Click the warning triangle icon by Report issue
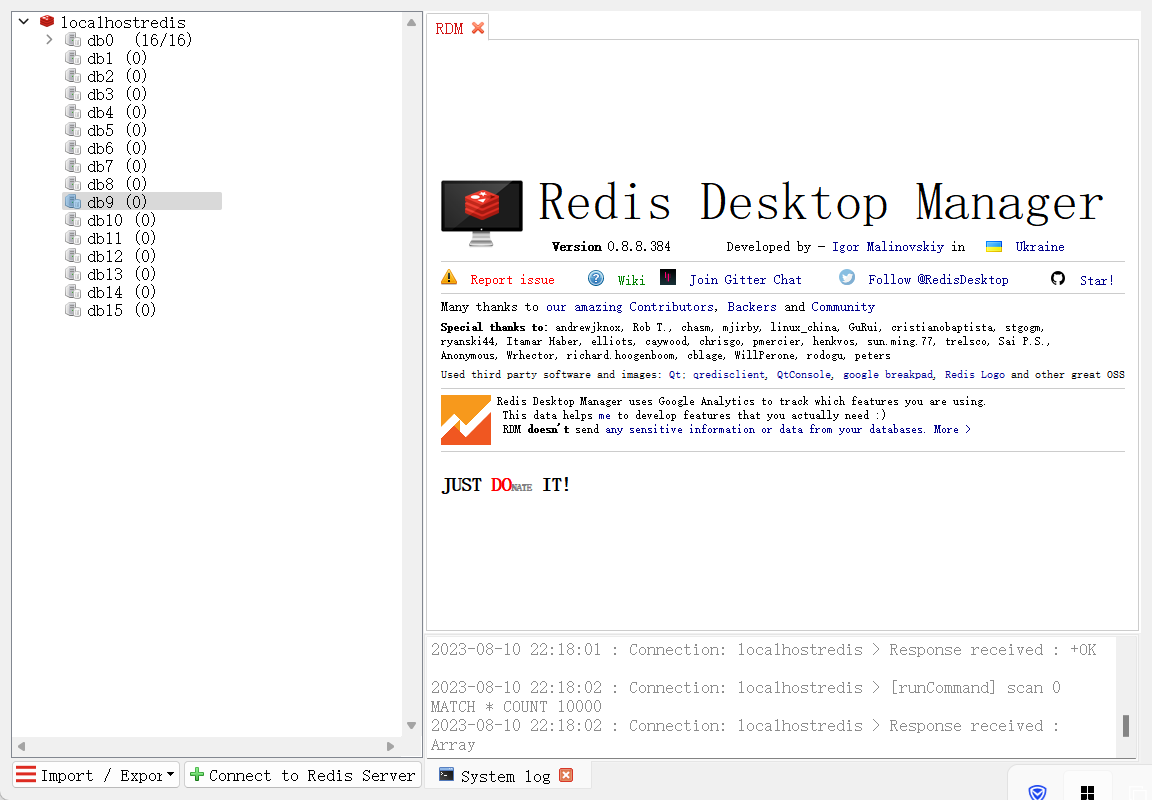Image resolution: width=1152 pixels, height=800 pixels. click(449, 278)
